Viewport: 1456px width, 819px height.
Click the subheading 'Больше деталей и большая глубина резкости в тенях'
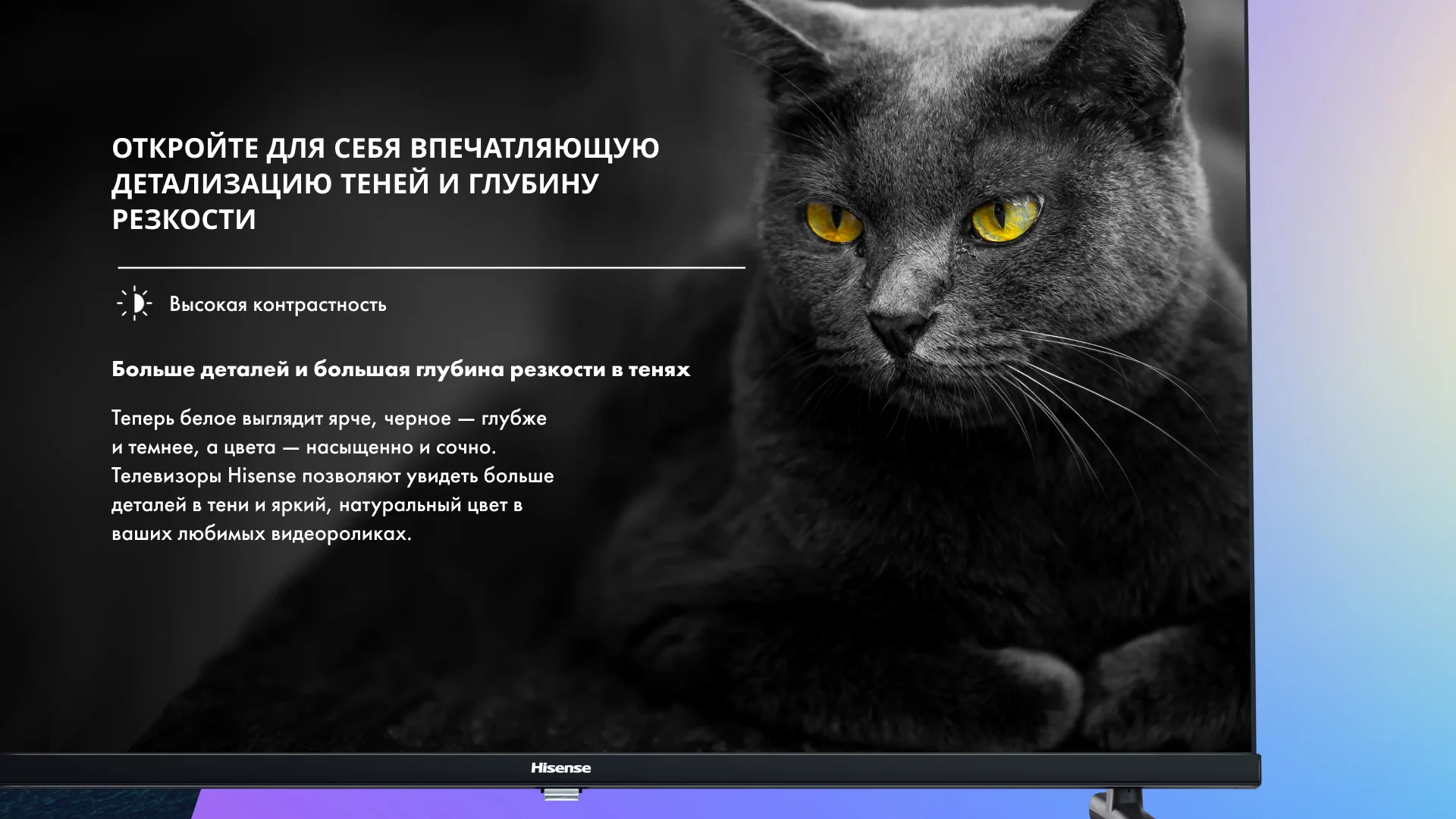tap(400, 369)
